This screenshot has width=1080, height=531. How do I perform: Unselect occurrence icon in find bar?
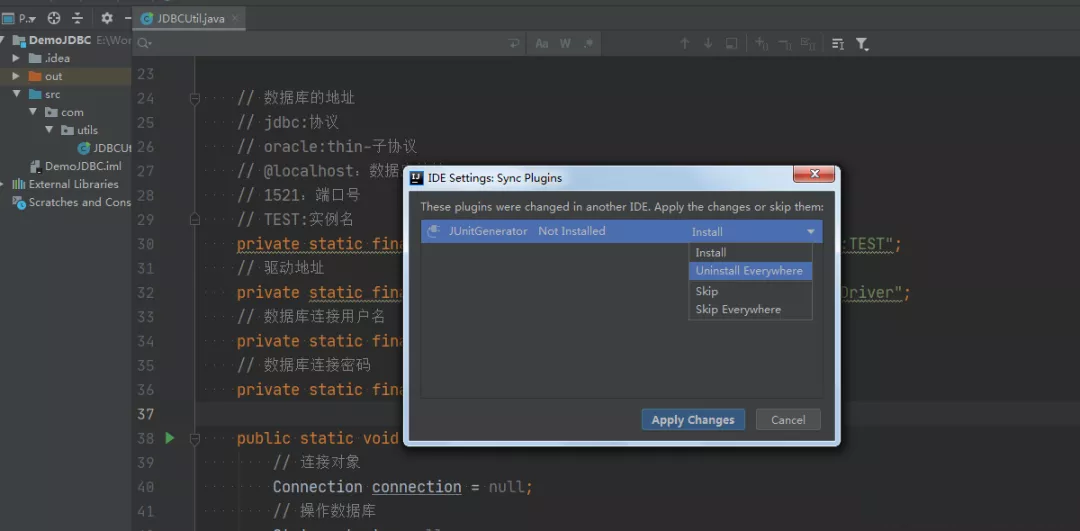click(785, 43)
